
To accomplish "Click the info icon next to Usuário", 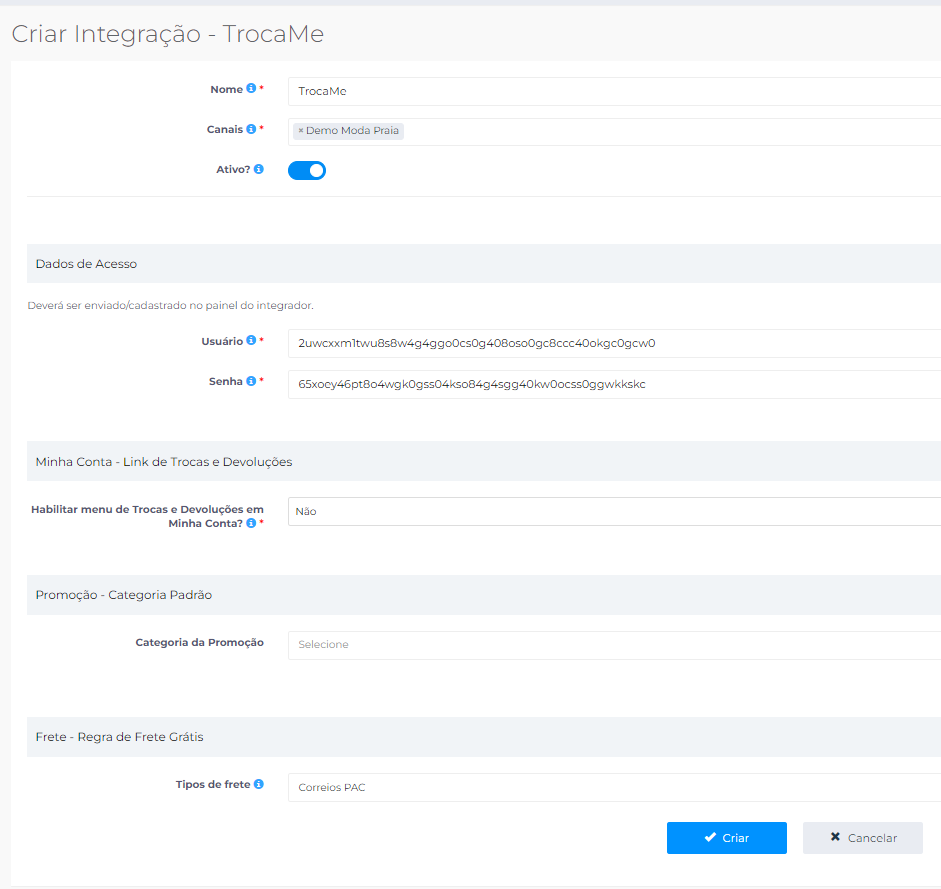I will click(x=251, y=340).
